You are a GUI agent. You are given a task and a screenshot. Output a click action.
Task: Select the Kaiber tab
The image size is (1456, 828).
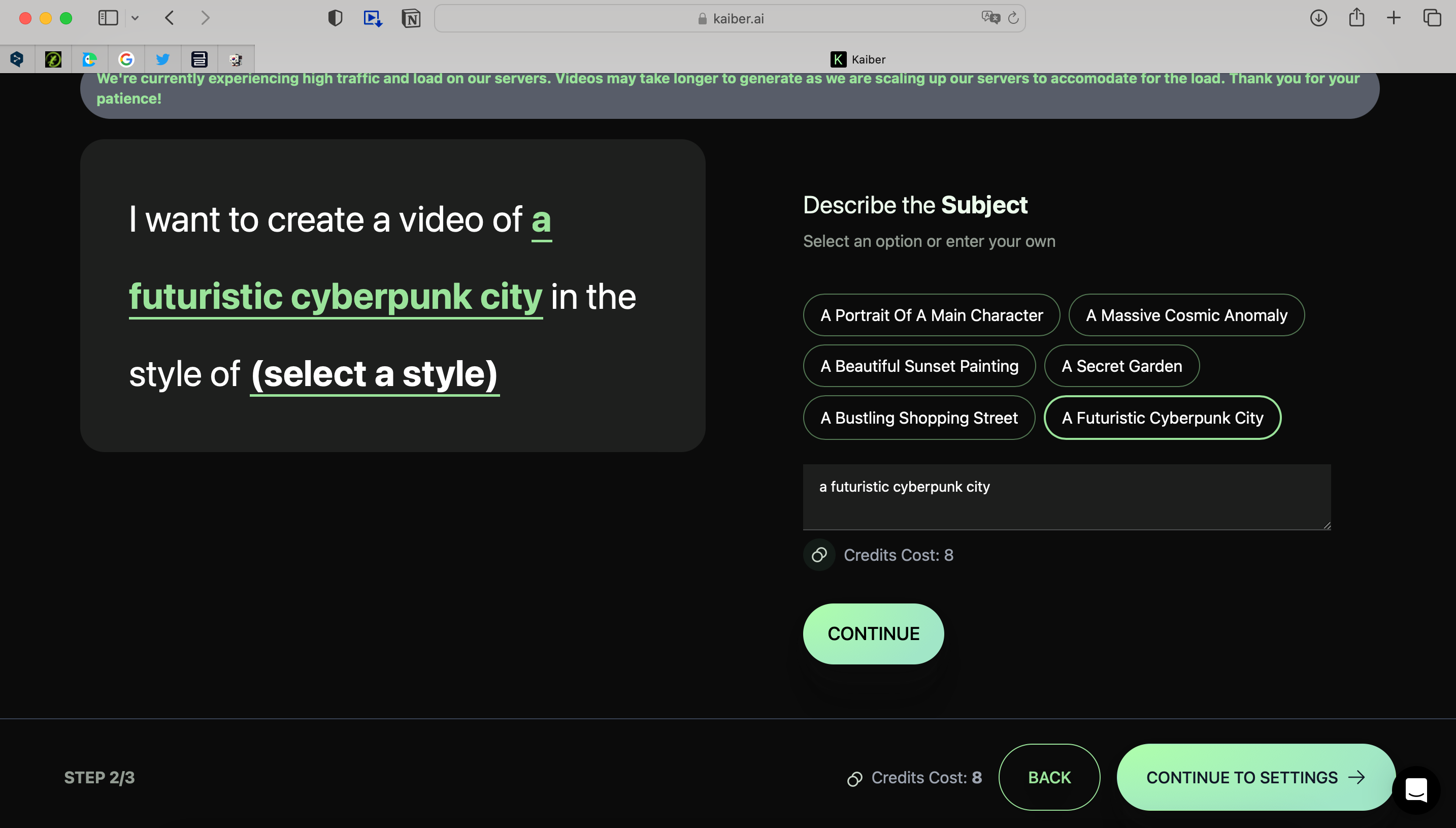point(857,59)
